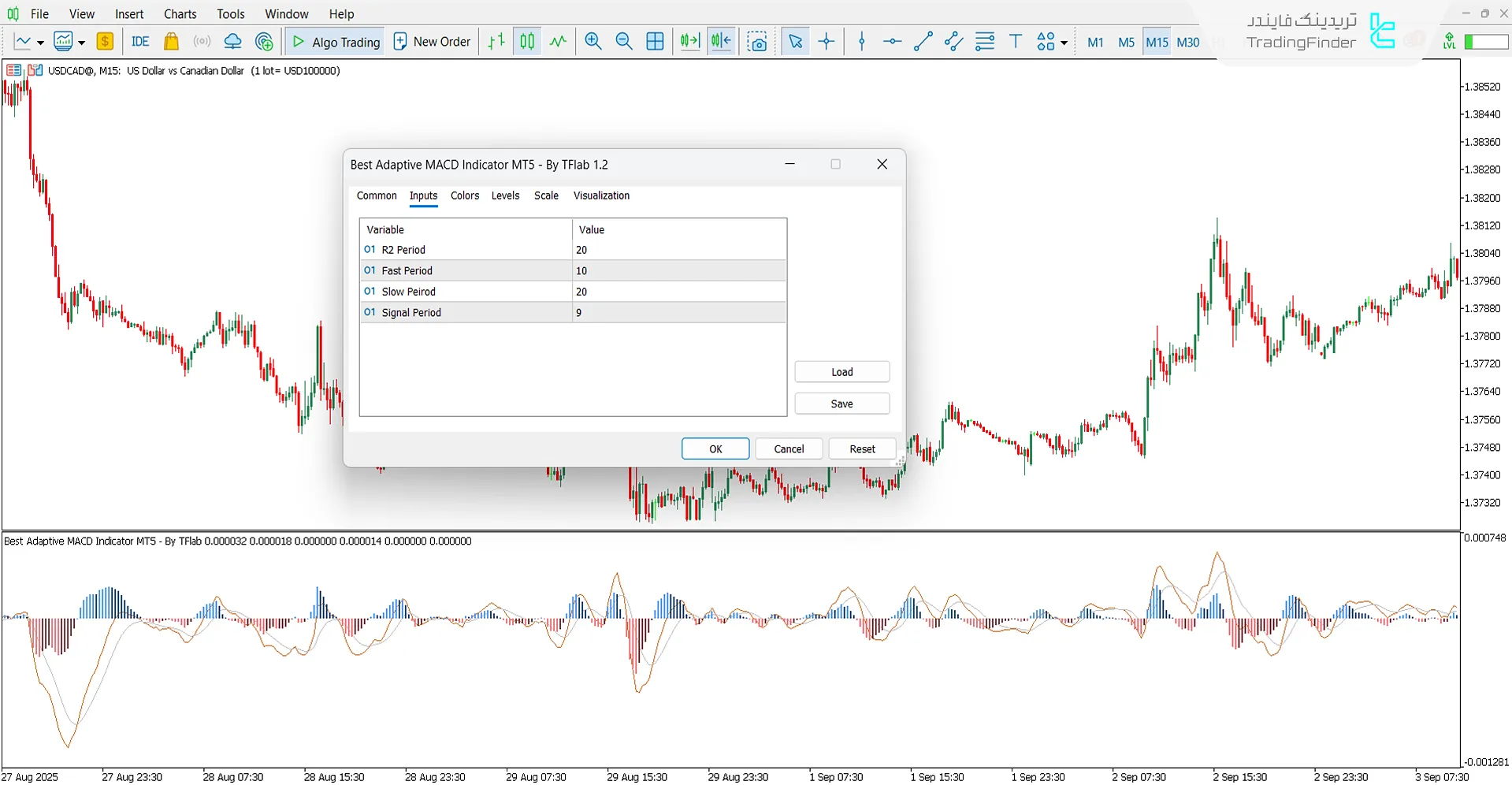Toggle chart auto scroll

tap(689, 41)
